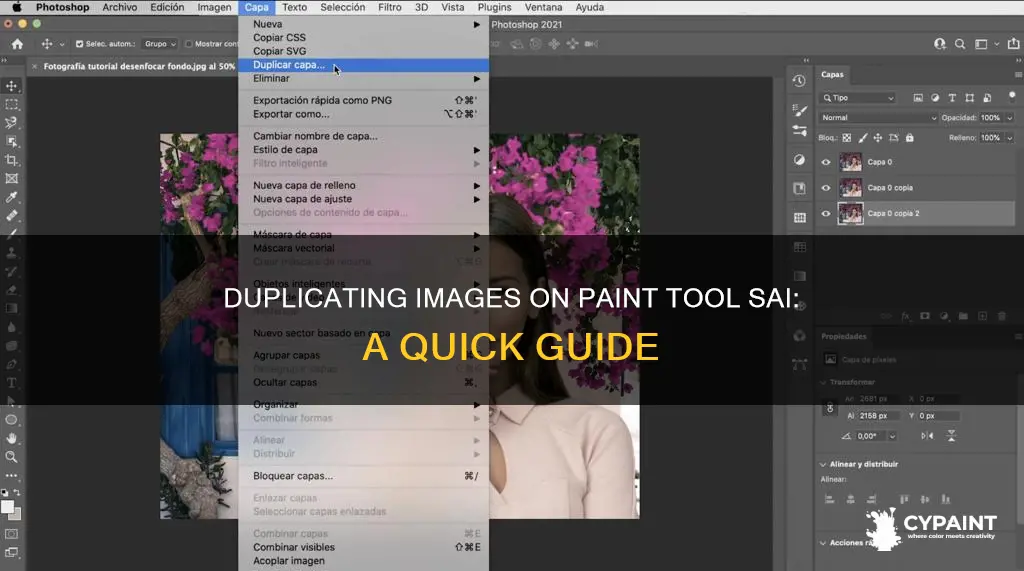Open the Grupo dropdown in options bar
Screen dimensions: 1024x571
[x=160, y=44]
